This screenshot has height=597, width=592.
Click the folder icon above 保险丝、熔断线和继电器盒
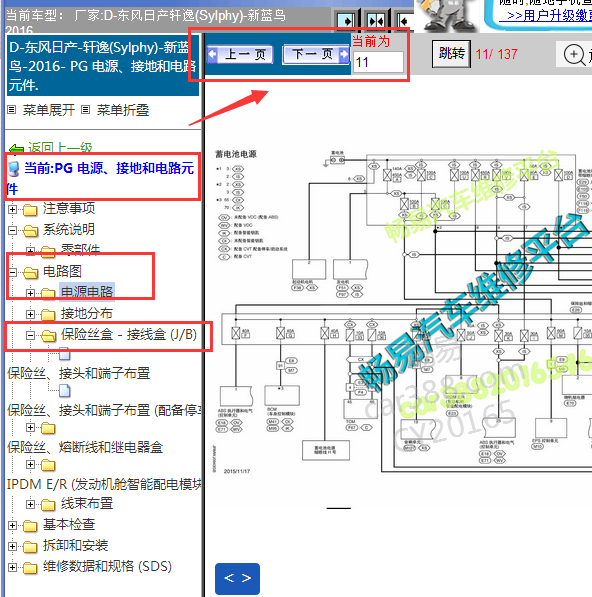pos(48,428)
